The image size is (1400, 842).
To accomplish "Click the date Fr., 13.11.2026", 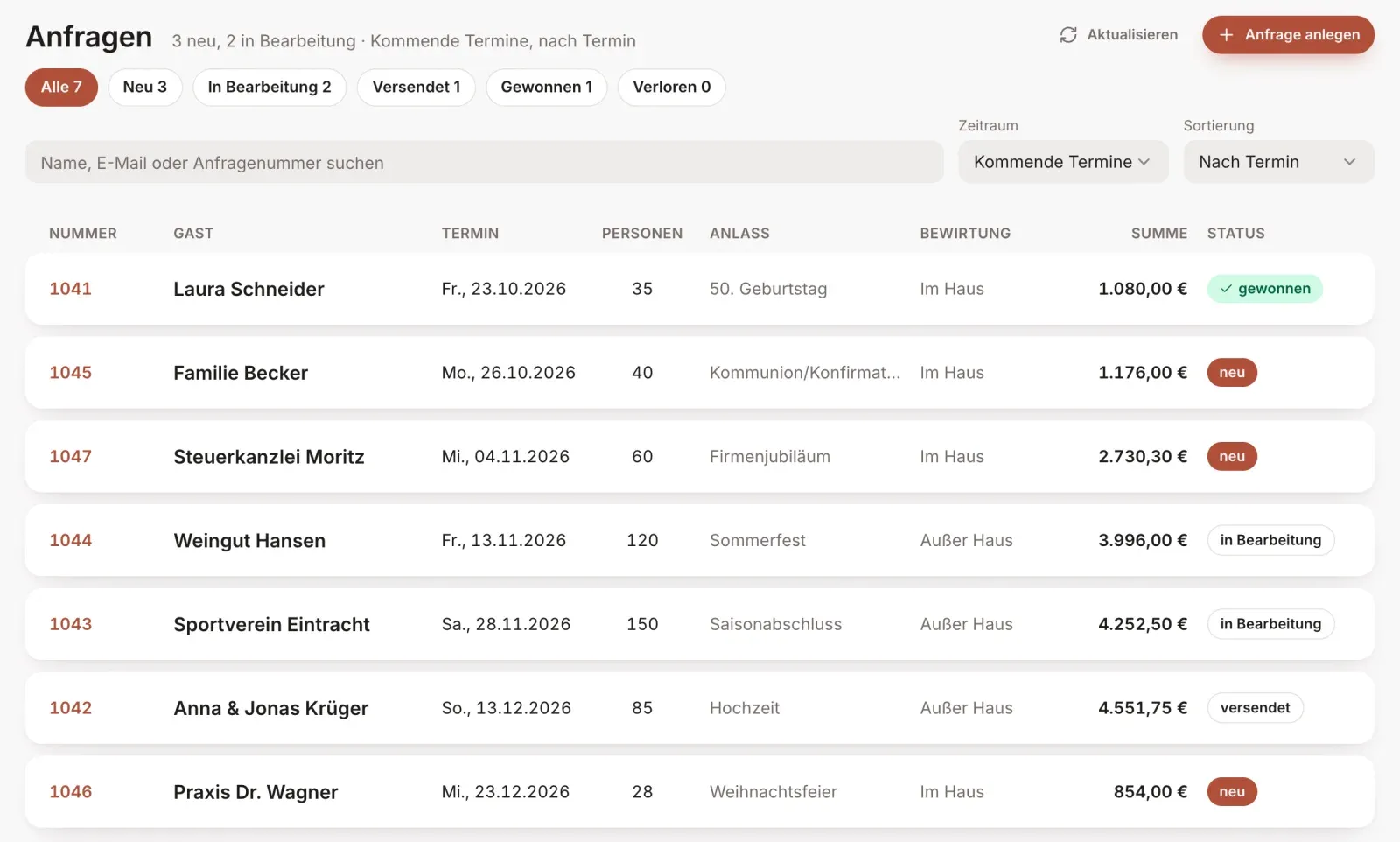I will 503,541.
